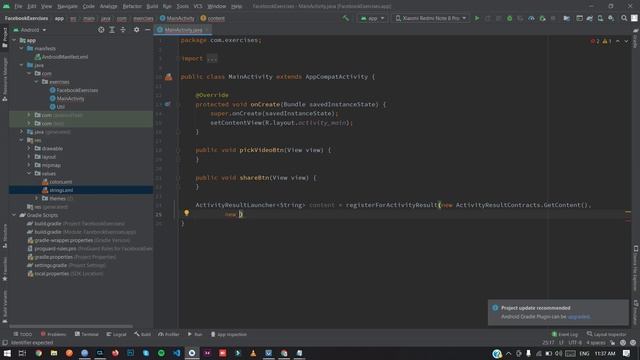640x360 pixels.
Task: Open the Android view selector dropdown
Action: click(30, 30)
